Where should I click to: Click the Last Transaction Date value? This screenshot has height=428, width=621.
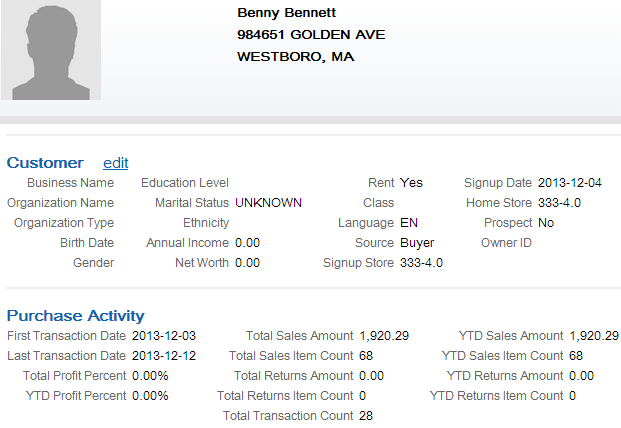[x=164, y=356]
